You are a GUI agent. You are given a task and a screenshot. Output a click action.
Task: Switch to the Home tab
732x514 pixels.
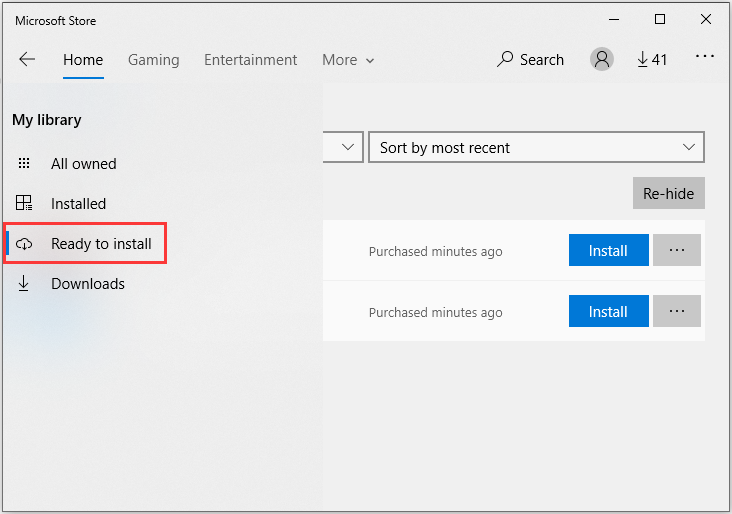(83, 60)
